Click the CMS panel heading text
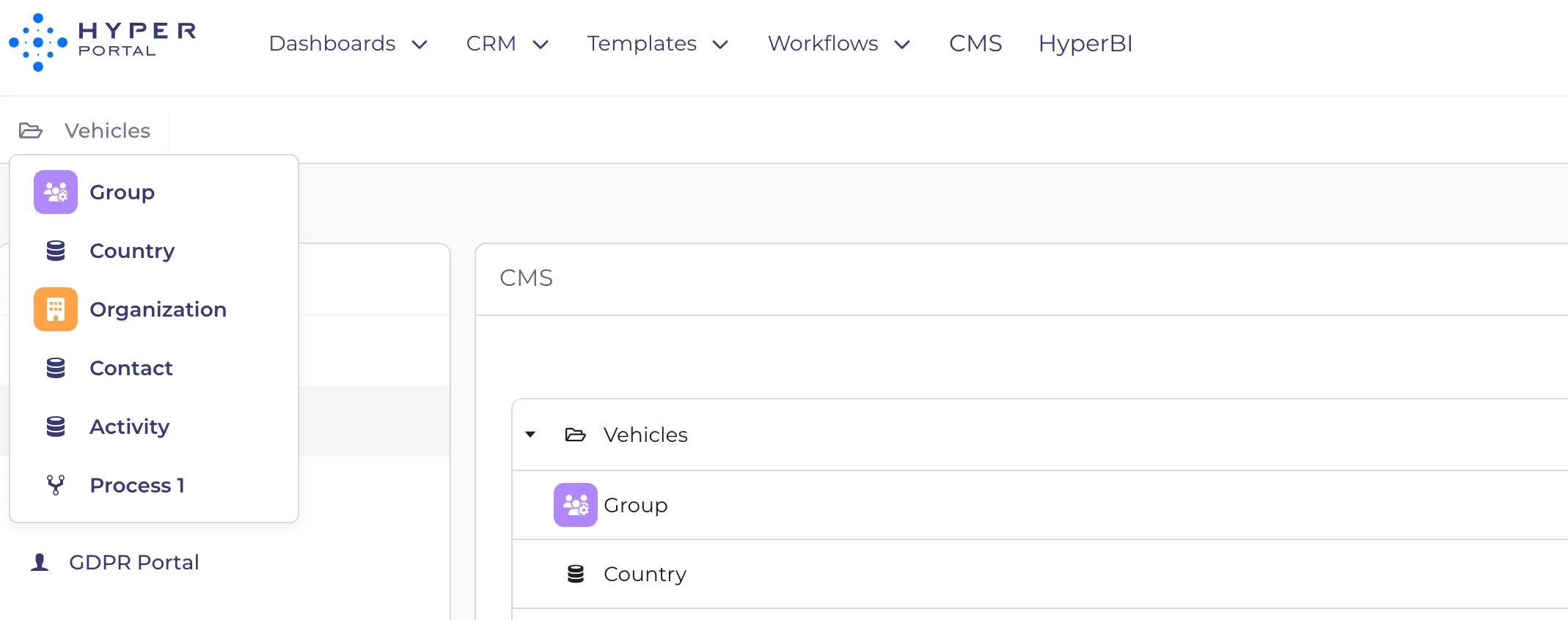This screenshot has height=620, width=1568. 526,278
